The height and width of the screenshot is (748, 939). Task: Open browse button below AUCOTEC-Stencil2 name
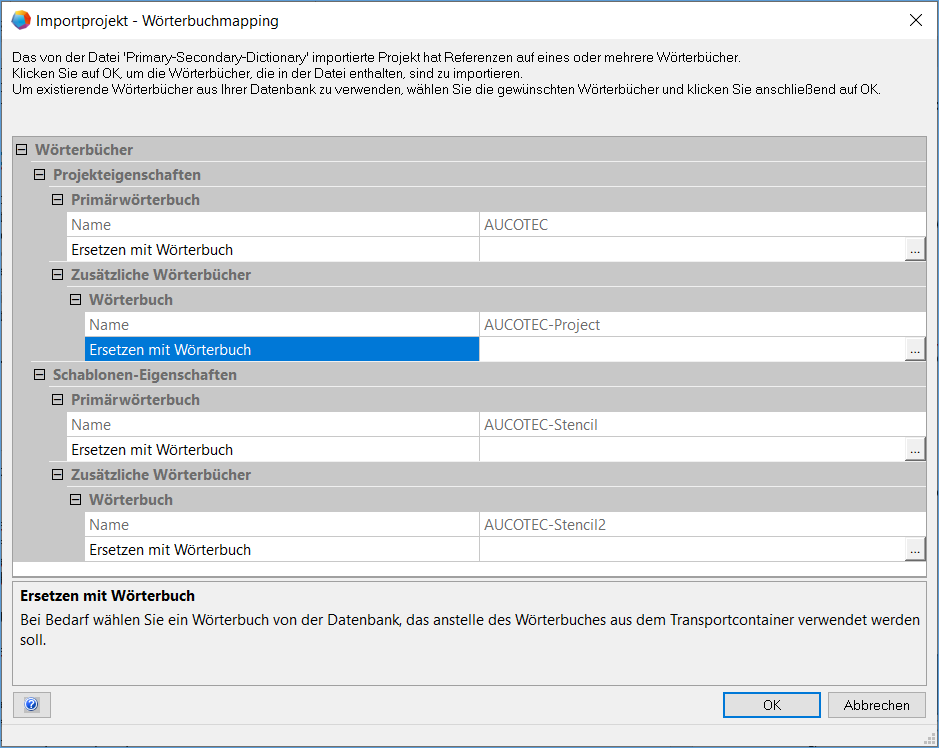[x=914, y=550]
